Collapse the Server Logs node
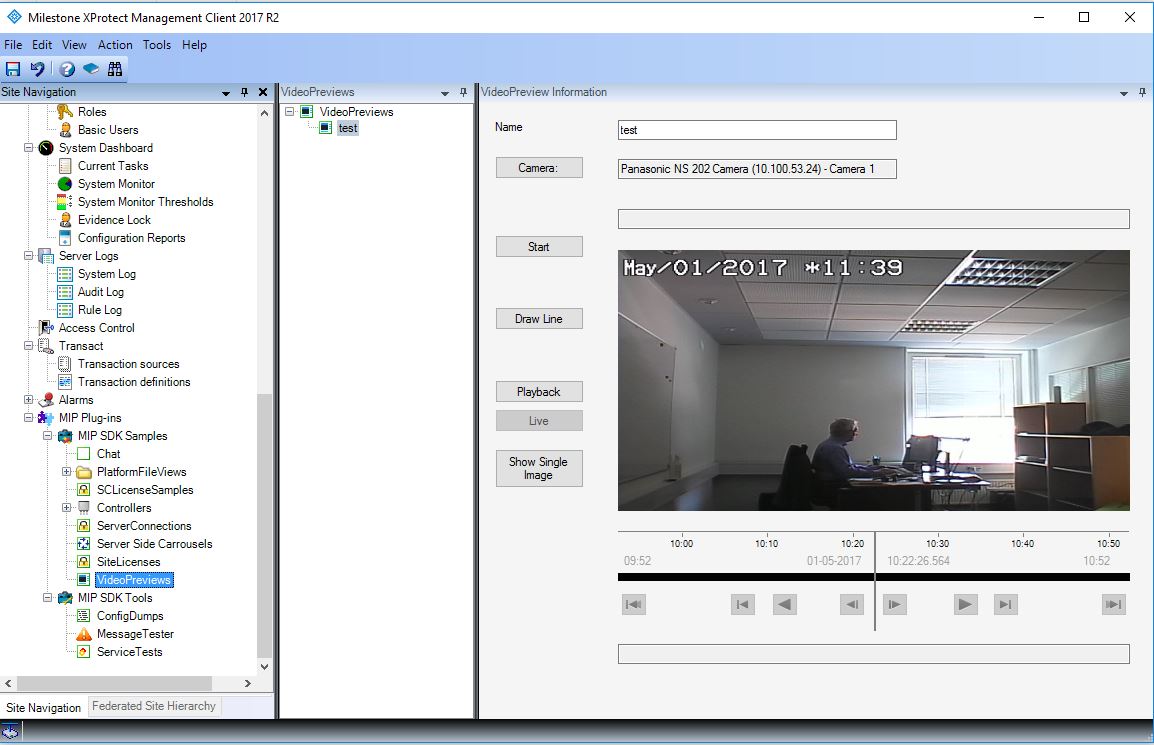 pos(28,256)
